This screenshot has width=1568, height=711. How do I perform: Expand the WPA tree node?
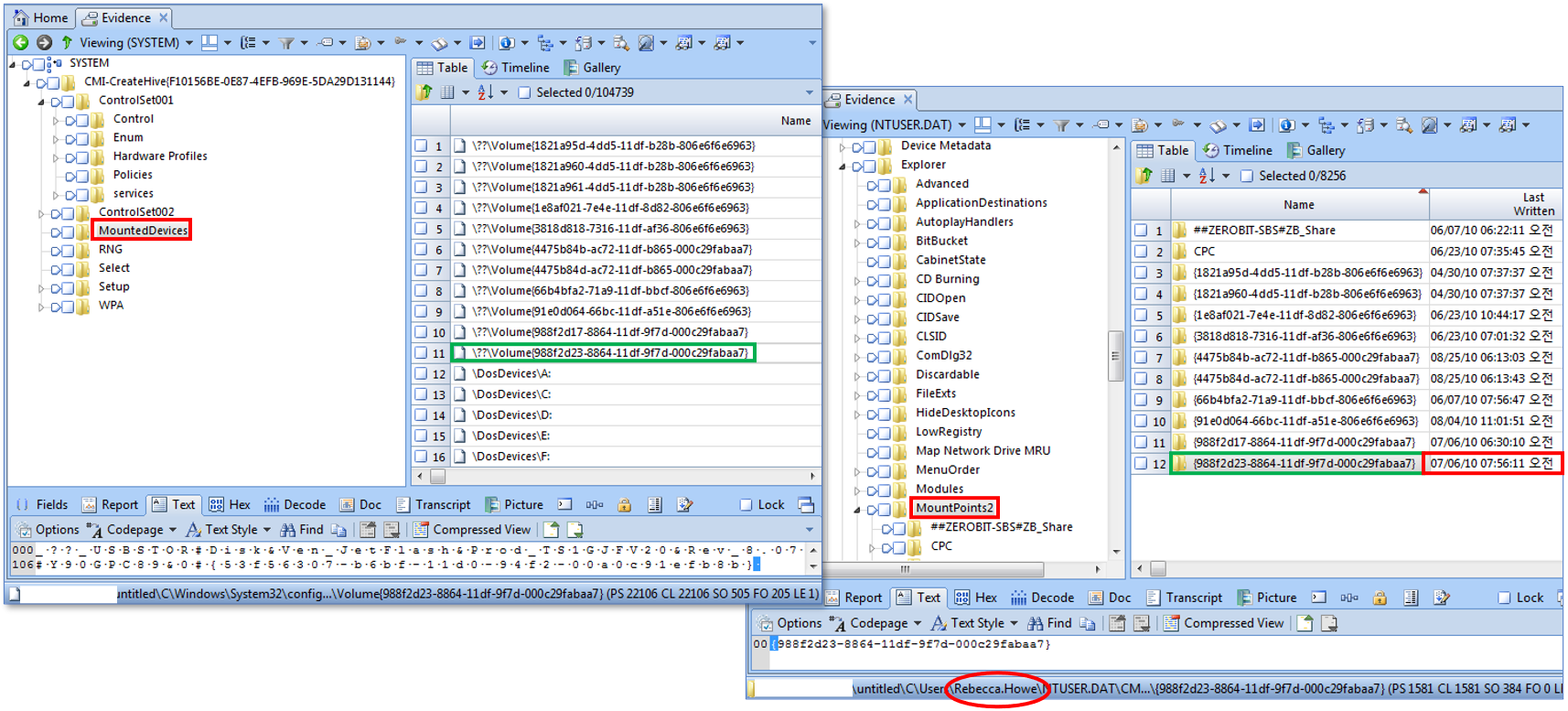[x=41, y=307]
